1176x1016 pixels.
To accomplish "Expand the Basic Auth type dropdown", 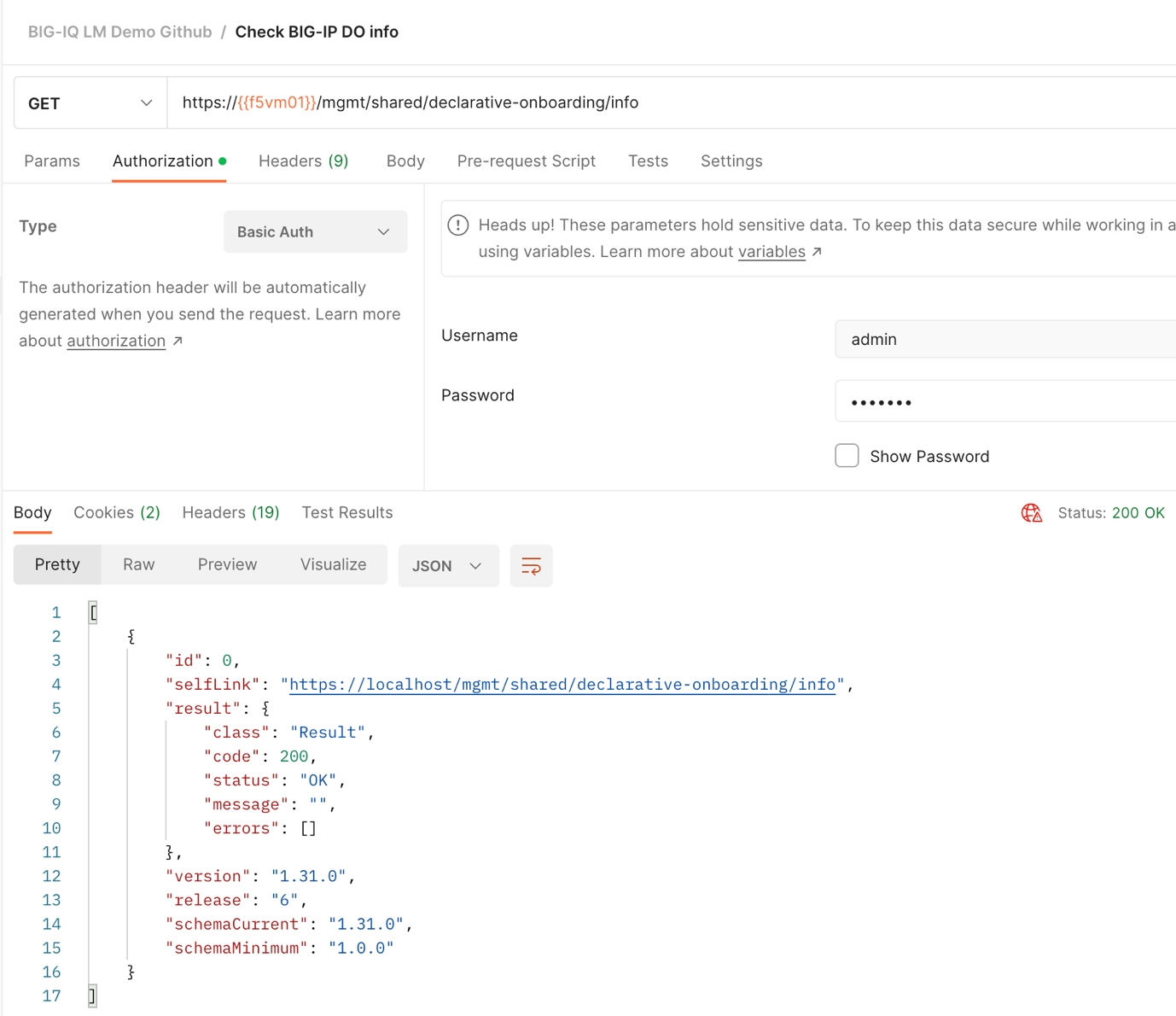I will pos(315,232).
